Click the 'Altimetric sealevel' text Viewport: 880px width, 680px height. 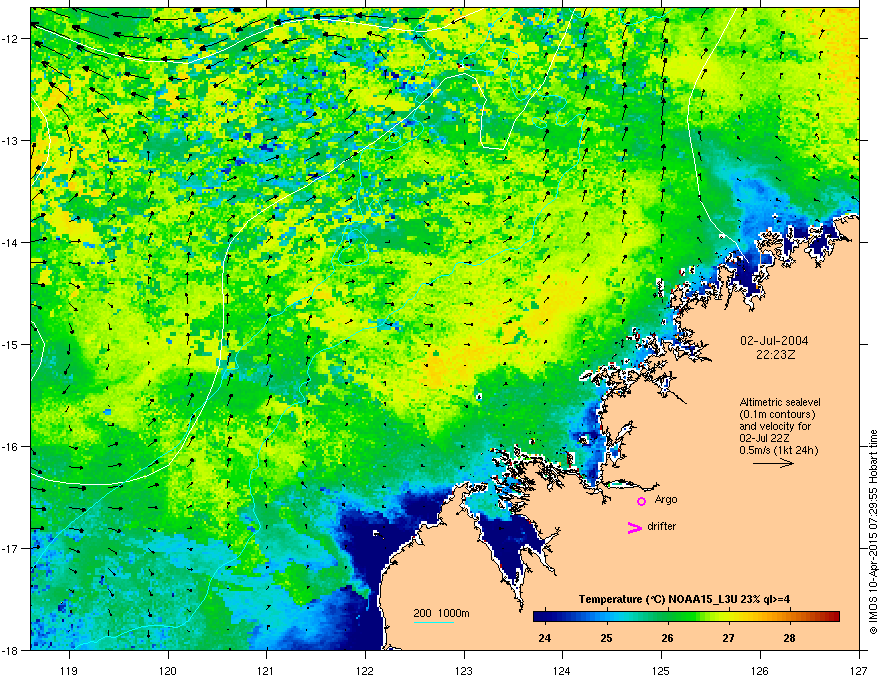pyautogui.click(x=780, y=402)
